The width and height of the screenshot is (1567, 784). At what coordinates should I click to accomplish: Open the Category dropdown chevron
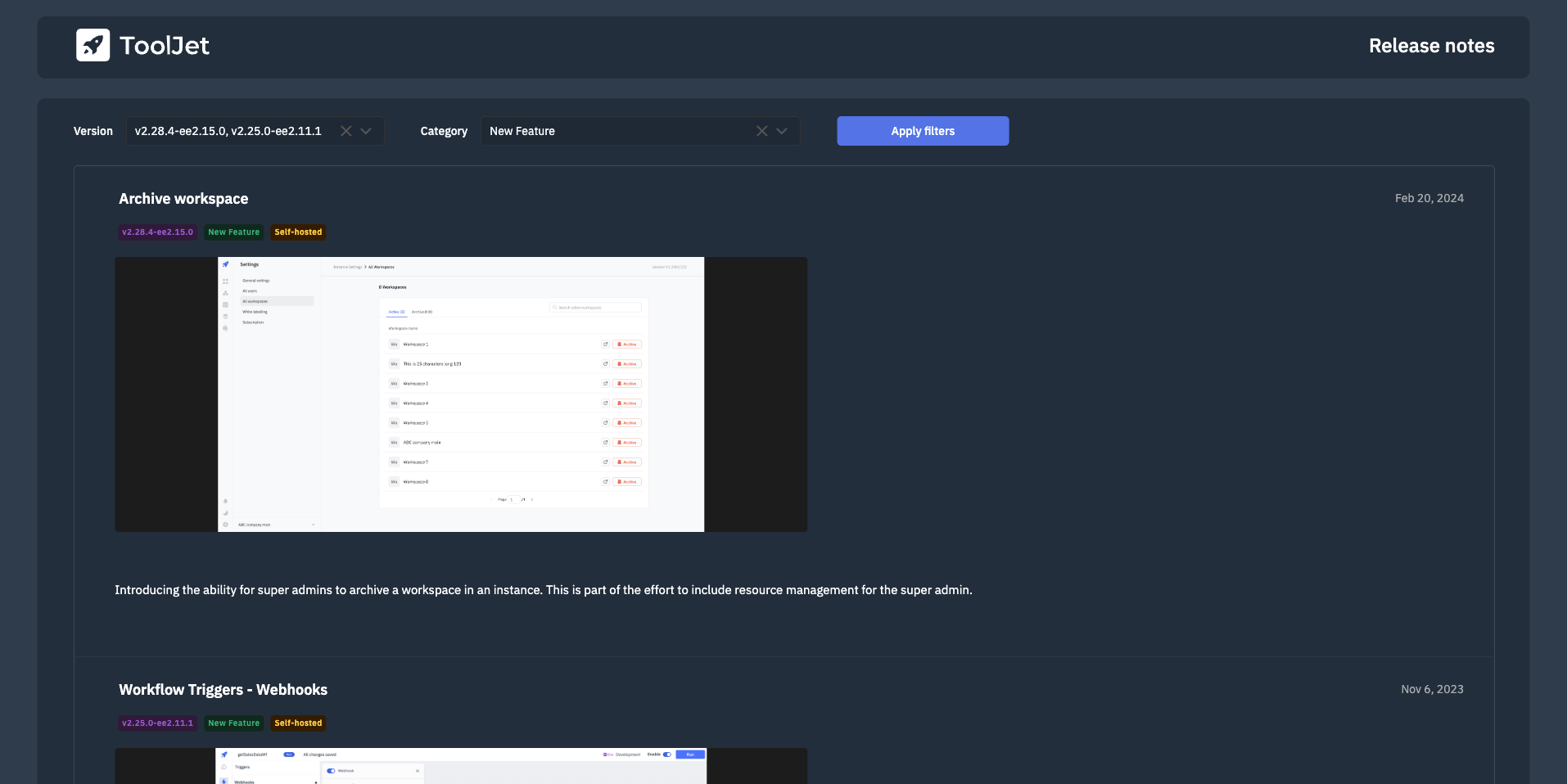[x=782, y=131]
